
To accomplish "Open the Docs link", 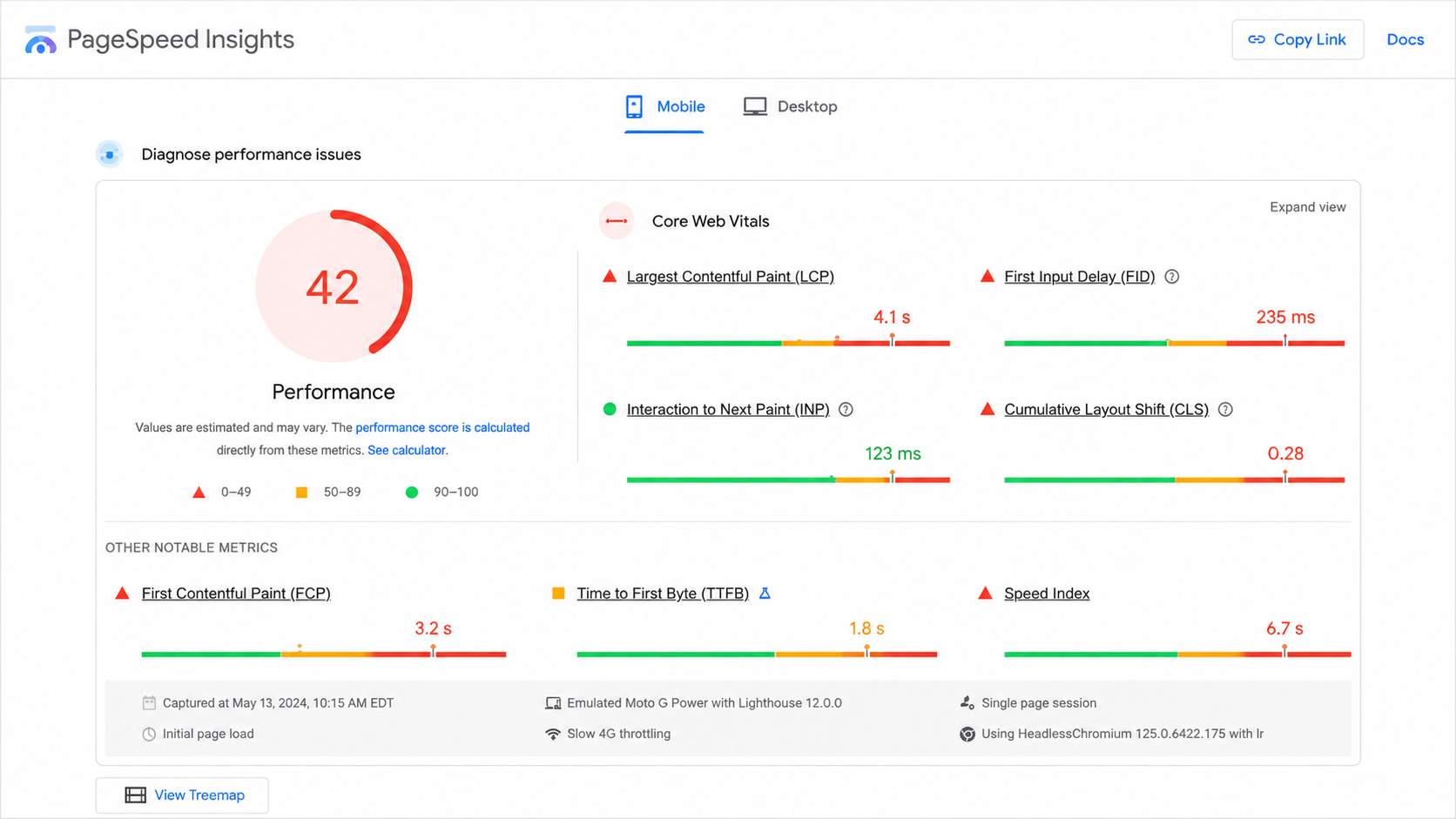I will 1405,40.
